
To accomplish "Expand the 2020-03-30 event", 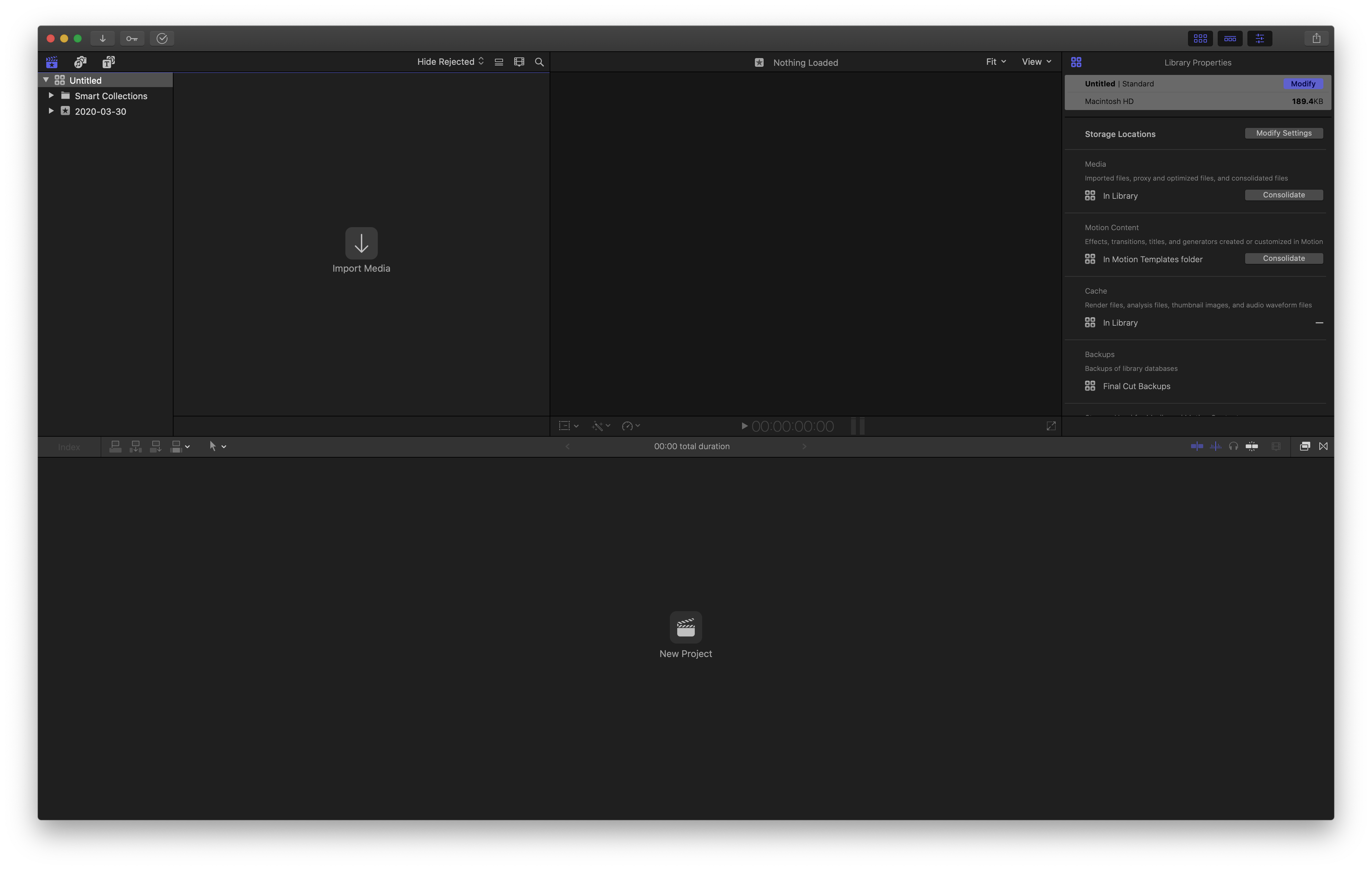I will click(x=51, y=111).
